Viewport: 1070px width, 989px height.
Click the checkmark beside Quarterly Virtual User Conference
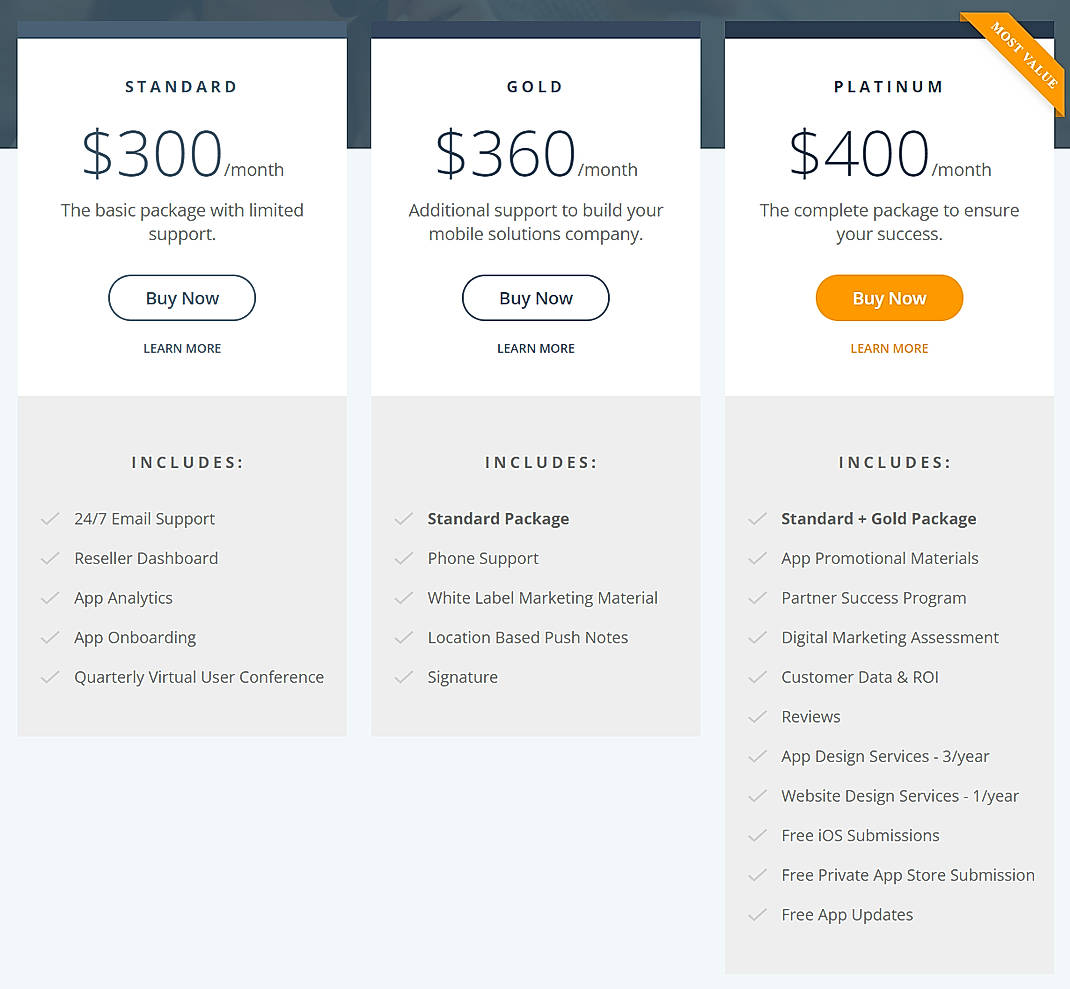point(50,677)
